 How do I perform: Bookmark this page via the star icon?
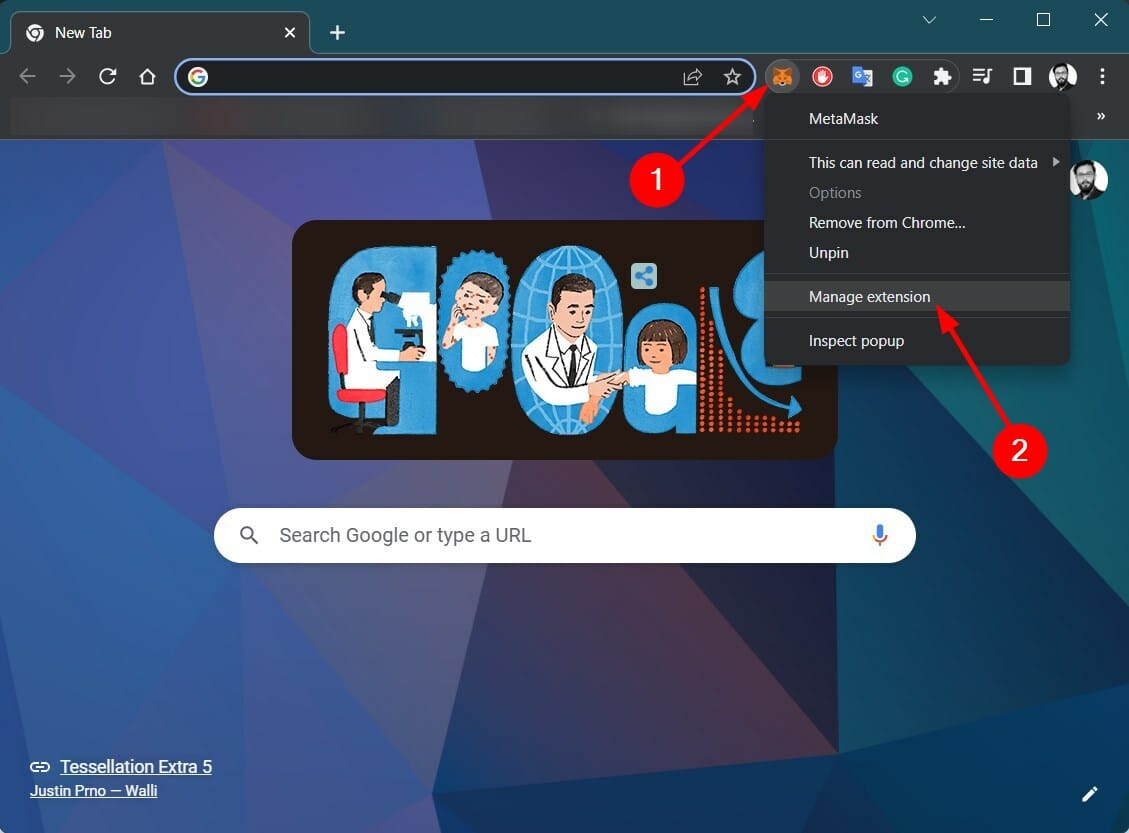[x=731, y=76]
